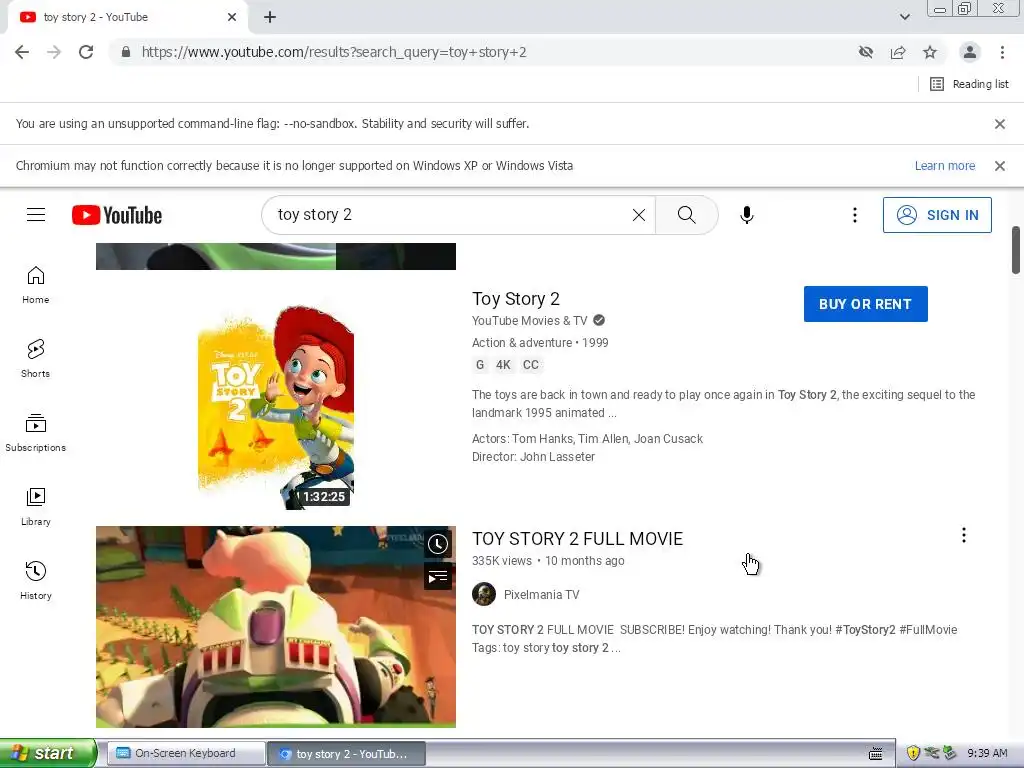Open Shorts in the sidebar
The width and height of the screenshot is (1024, 768).
click(x=36, y=359)
